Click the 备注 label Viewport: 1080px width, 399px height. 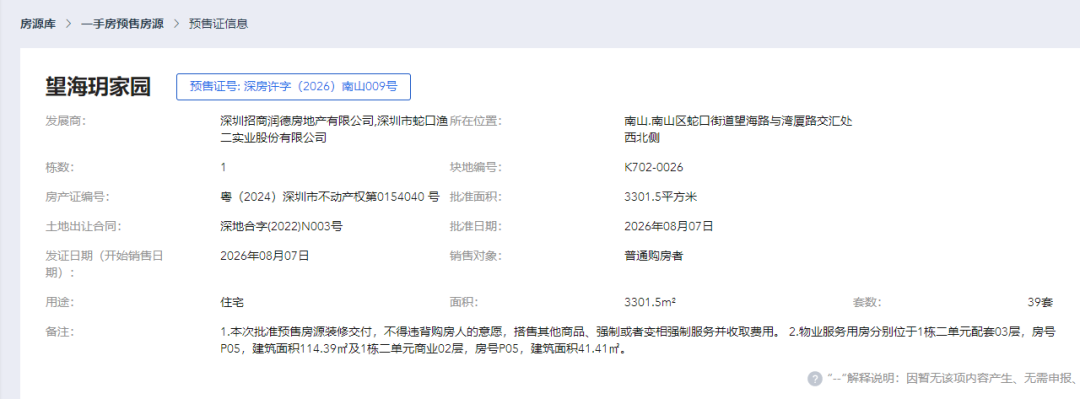tap(59, 331)
